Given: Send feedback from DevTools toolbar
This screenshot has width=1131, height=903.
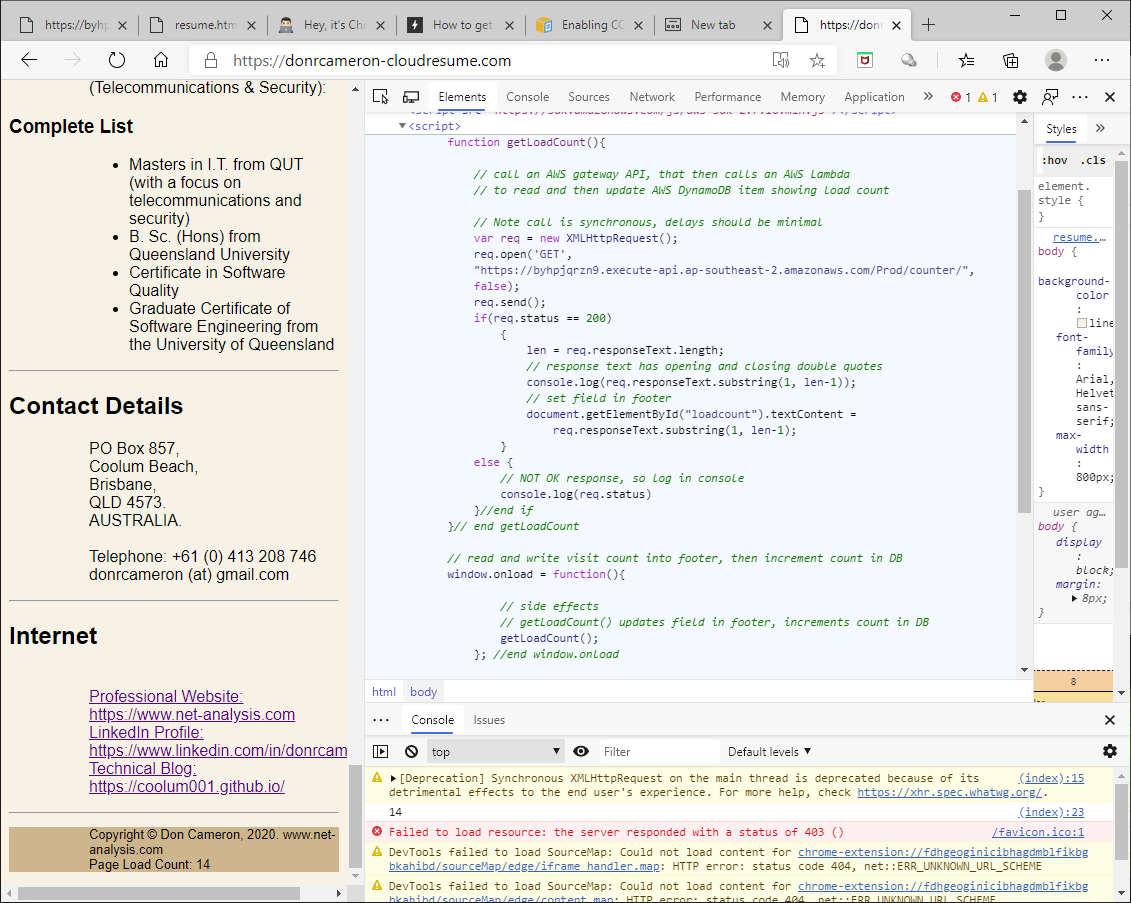Looking at the screenshot, I should [x=1050, y=97].
